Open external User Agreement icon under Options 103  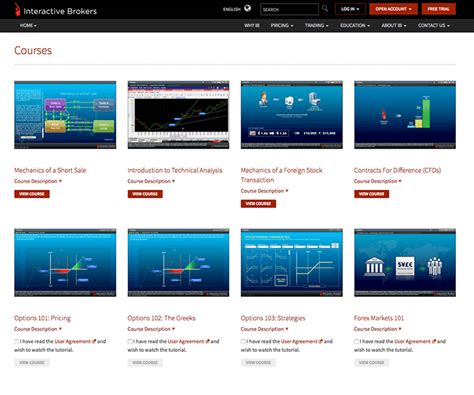tap(321, 341)
